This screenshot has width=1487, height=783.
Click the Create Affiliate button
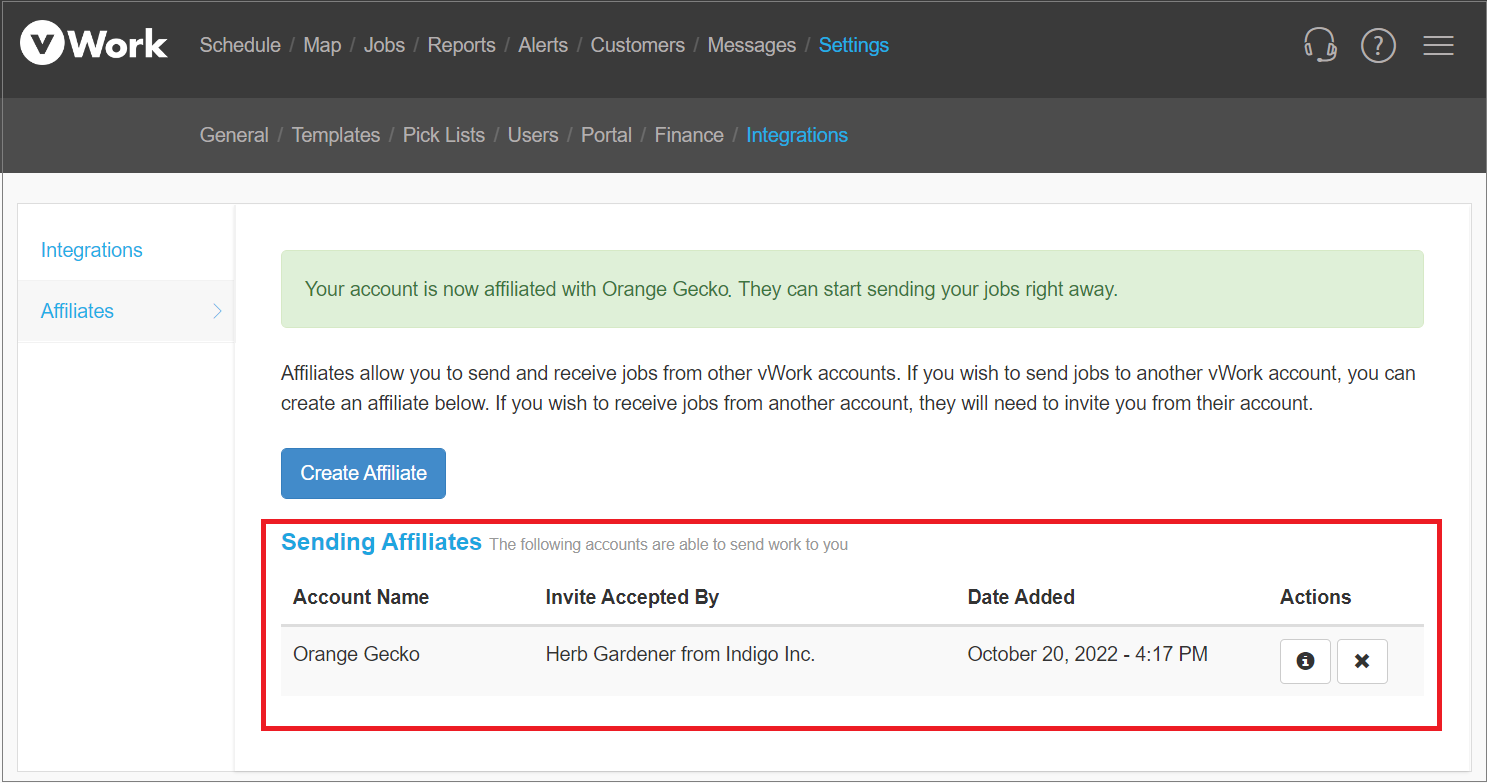click(363, 473)
